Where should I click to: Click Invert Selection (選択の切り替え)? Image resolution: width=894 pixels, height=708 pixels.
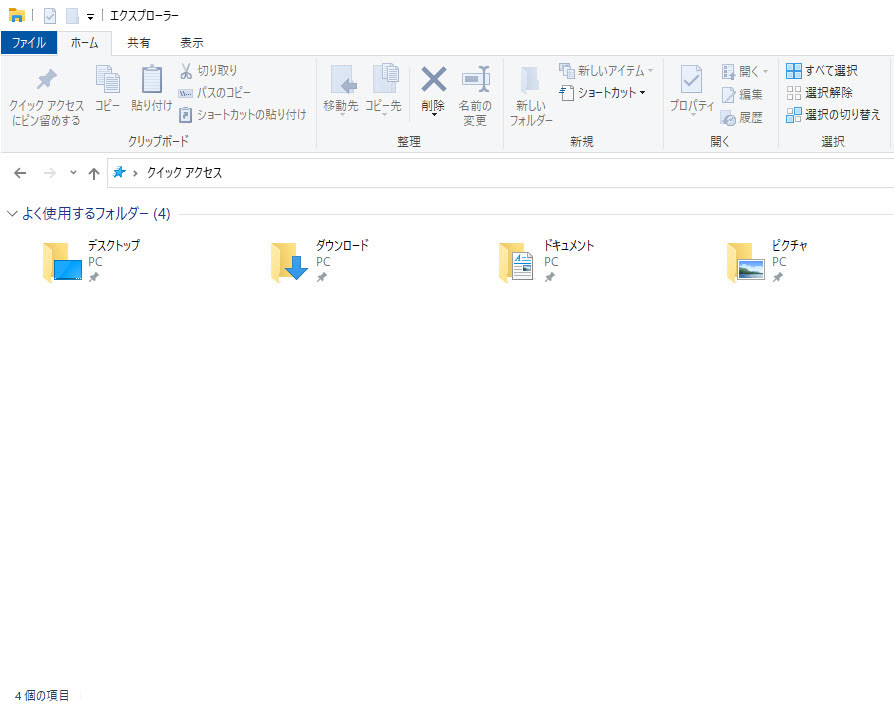(832, 115)
